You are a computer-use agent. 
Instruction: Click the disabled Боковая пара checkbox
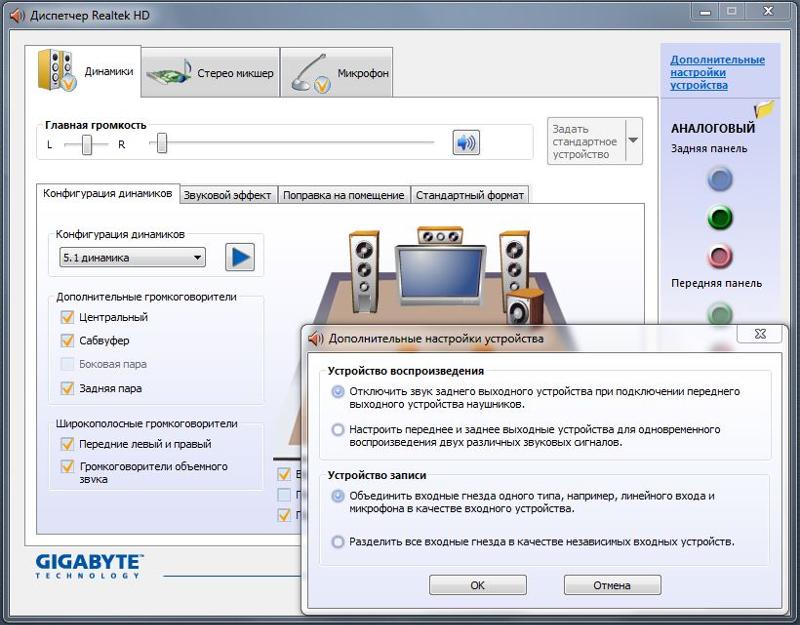click(x=67, y=364)
